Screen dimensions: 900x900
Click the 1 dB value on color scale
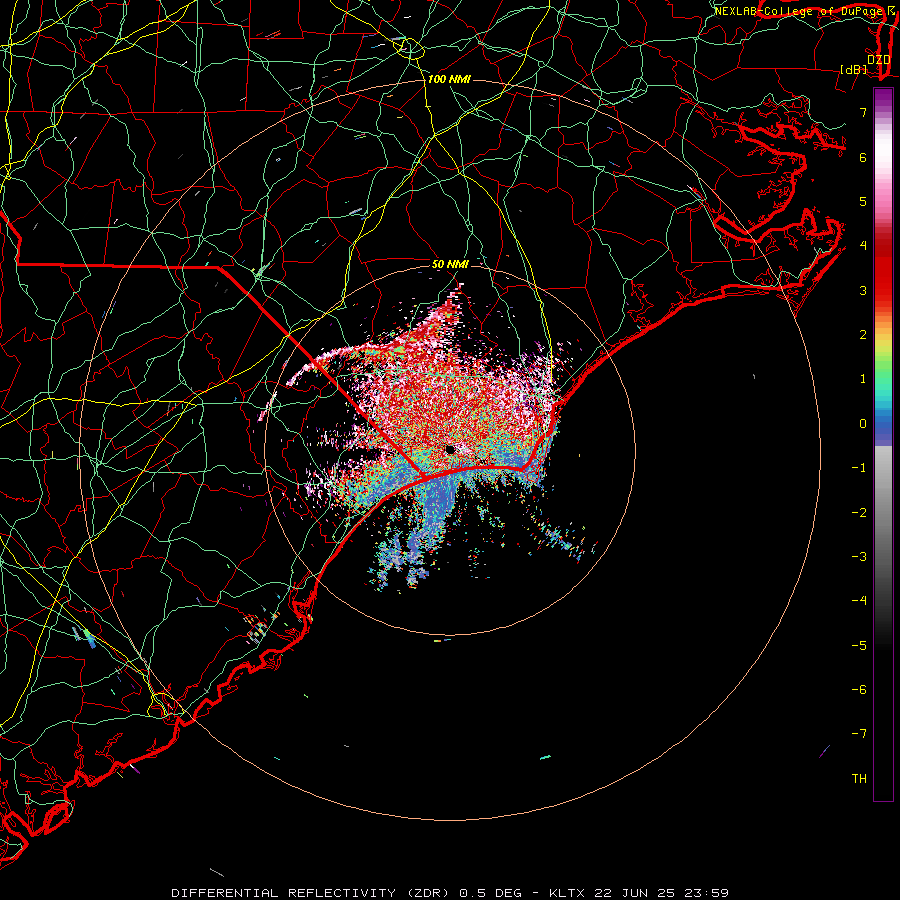tap(863, 379)
